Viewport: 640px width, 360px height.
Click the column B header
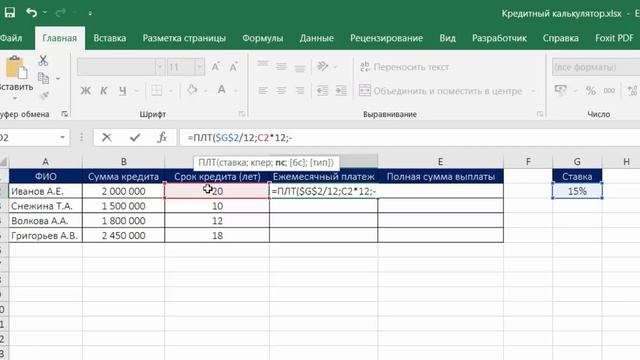pyautogui.click(x=123, y=162)
